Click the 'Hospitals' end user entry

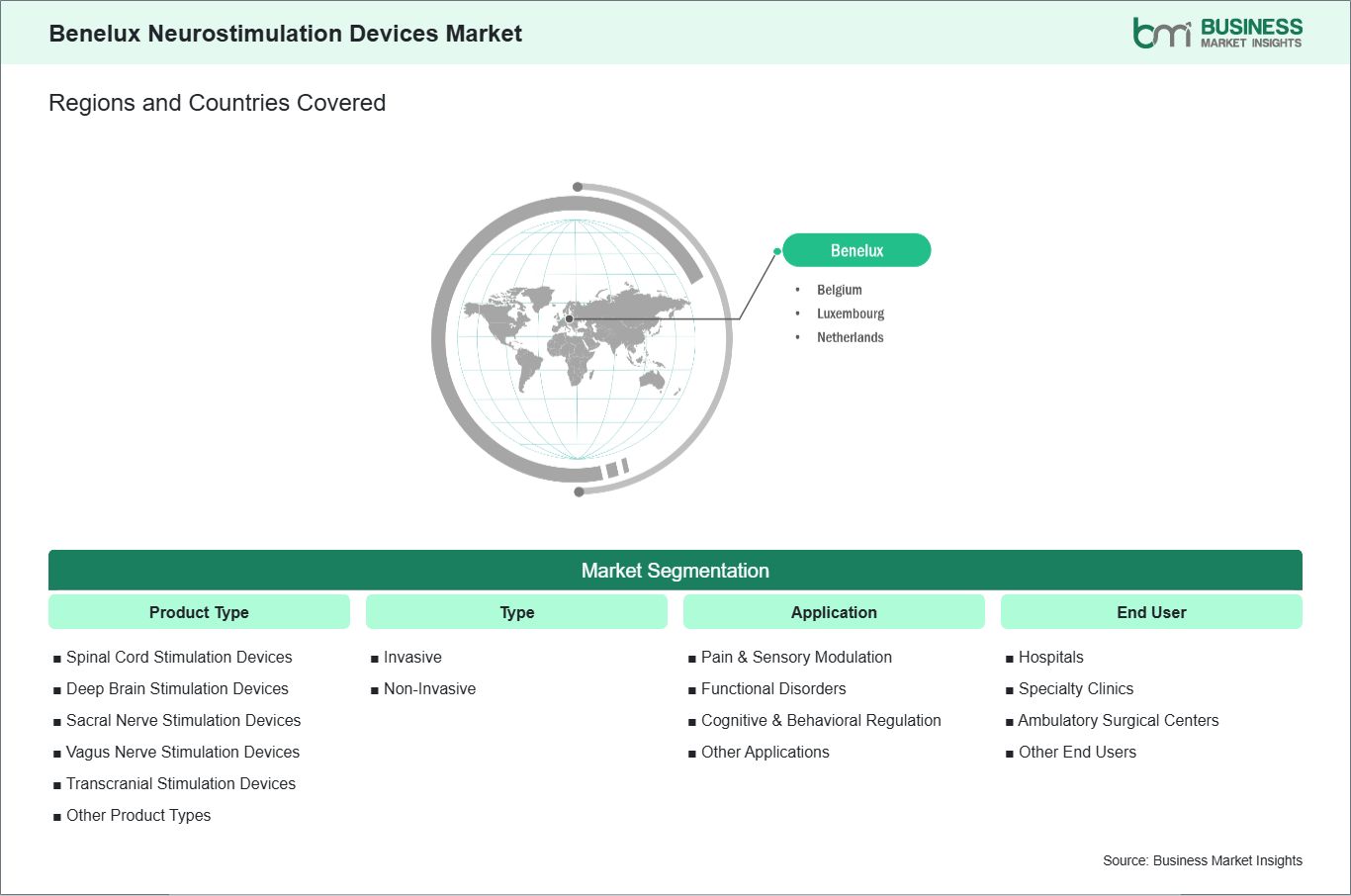pos(1051,657)
